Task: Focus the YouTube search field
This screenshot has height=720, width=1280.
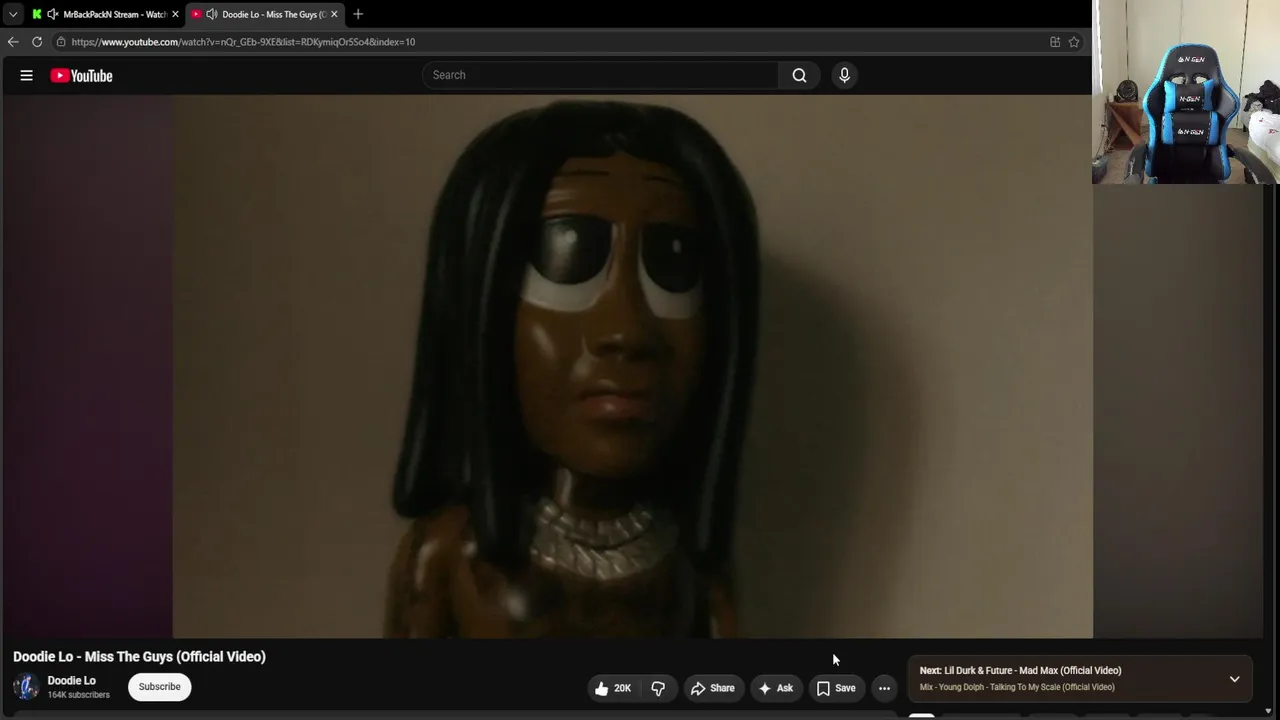Action: pyautogui.click(x=601, y=75)
